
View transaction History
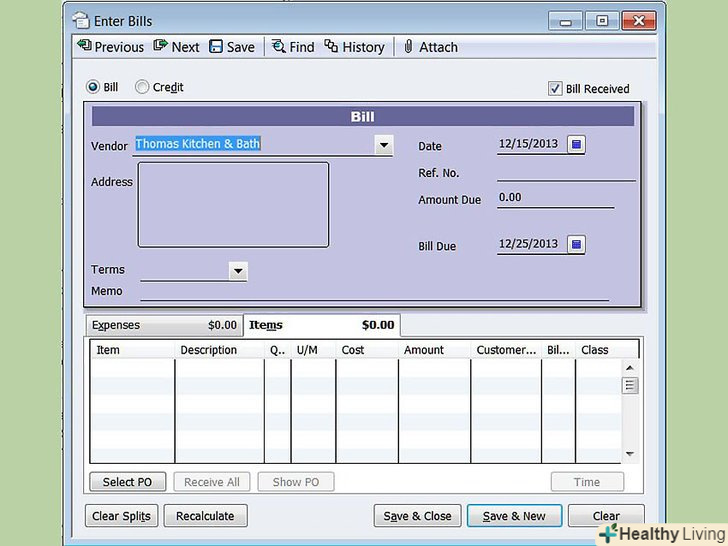pyautogui.click(x=354, y=47)
